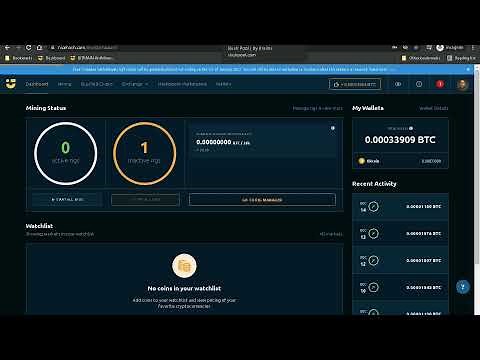Click the 0.00000000 BTC / 24h profitability value
The width and height of the screenshot is (480, 360).
tap(223, 142)
